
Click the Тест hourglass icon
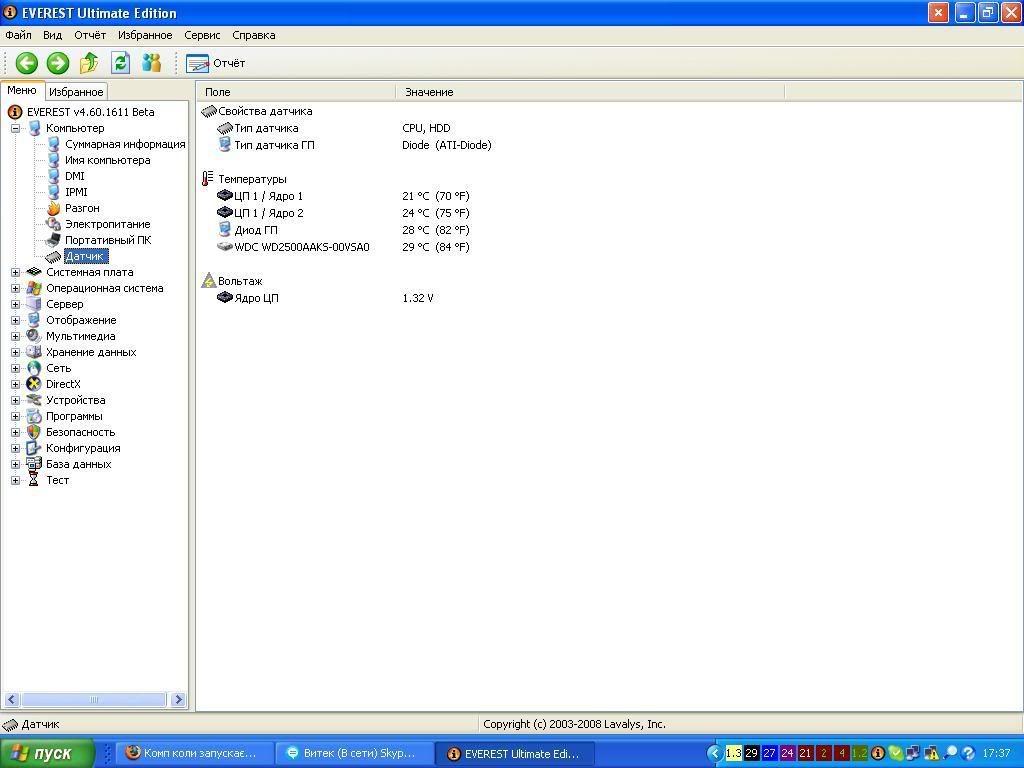(34, 480)
